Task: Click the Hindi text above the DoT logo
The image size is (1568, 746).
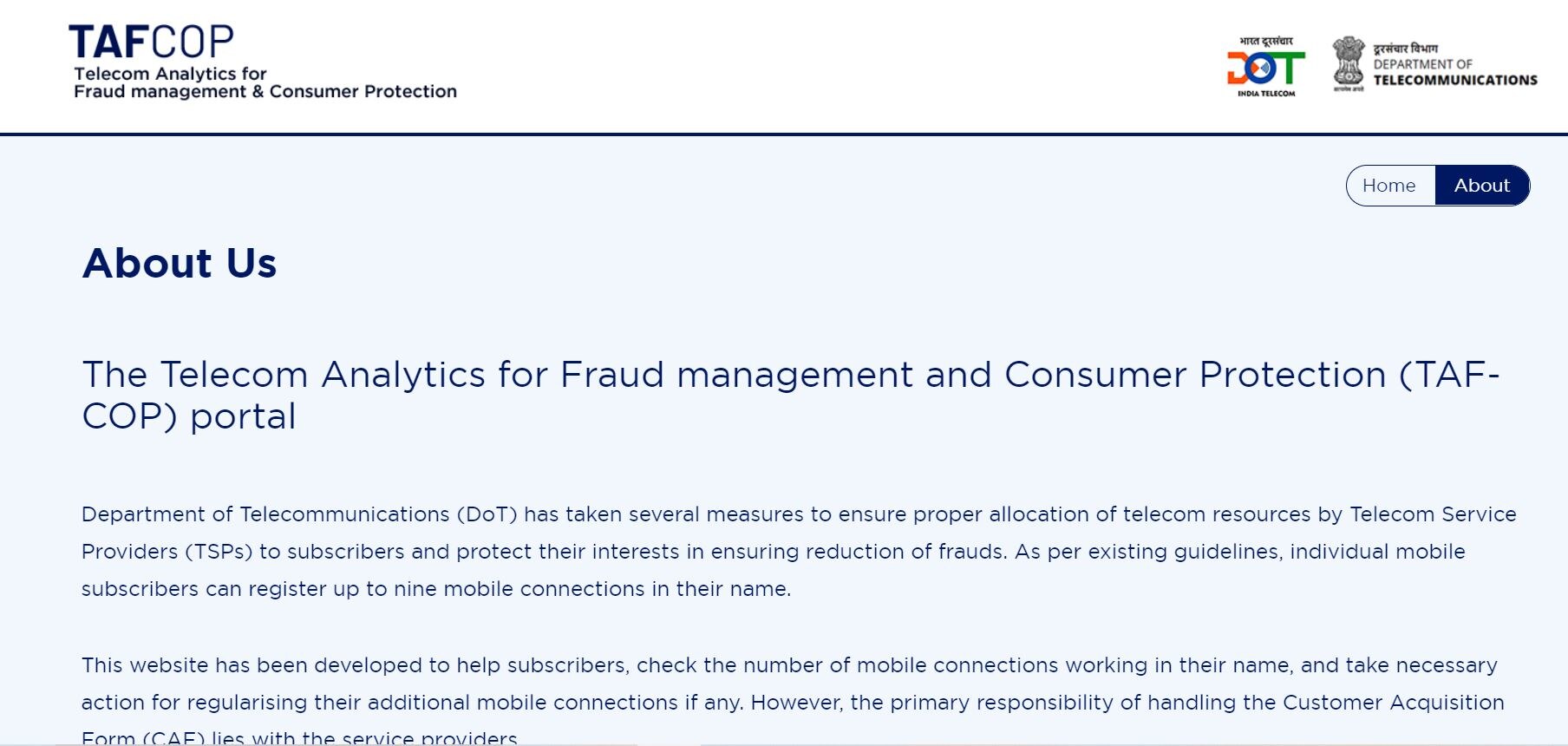Action: coord(1265,41)
